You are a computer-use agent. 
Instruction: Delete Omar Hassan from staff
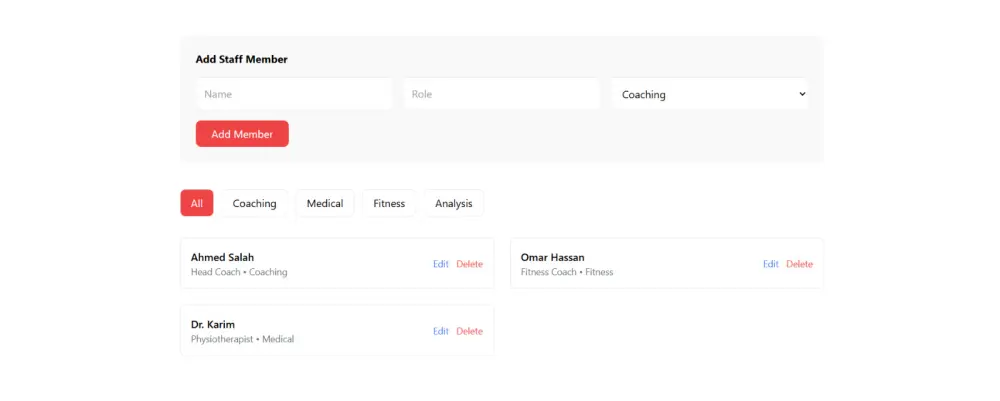pyautogui.click(x=800, y=264)
